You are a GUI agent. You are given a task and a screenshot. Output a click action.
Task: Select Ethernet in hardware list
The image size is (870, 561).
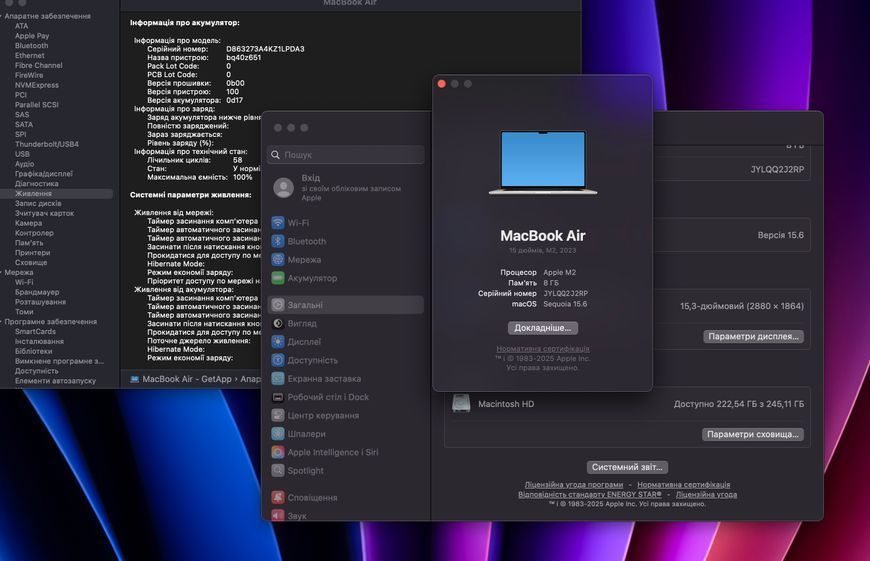(30, 55)
